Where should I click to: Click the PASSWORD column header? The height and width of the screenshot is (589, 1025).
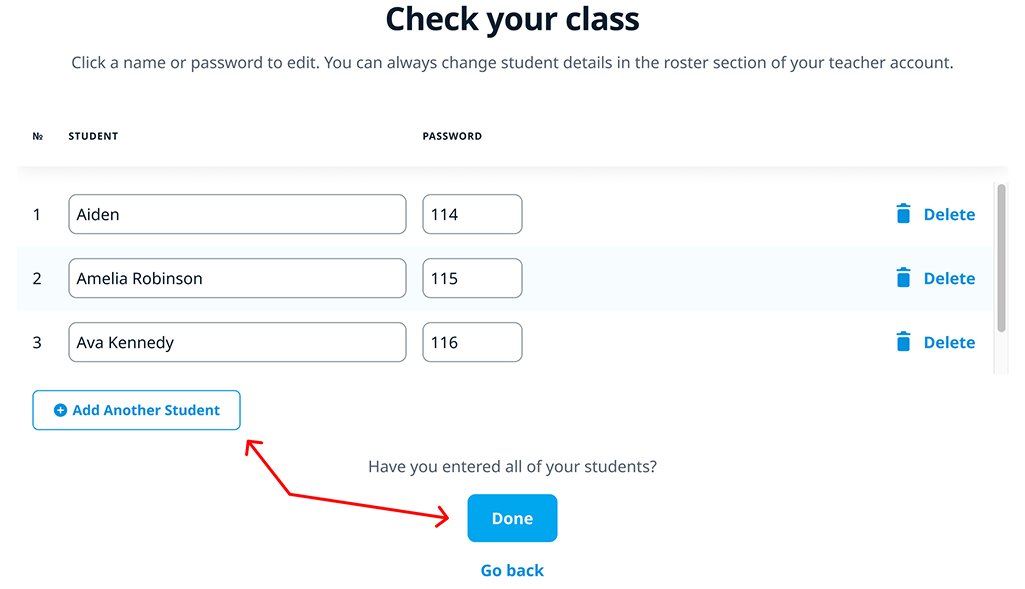(x=452, y=136)
